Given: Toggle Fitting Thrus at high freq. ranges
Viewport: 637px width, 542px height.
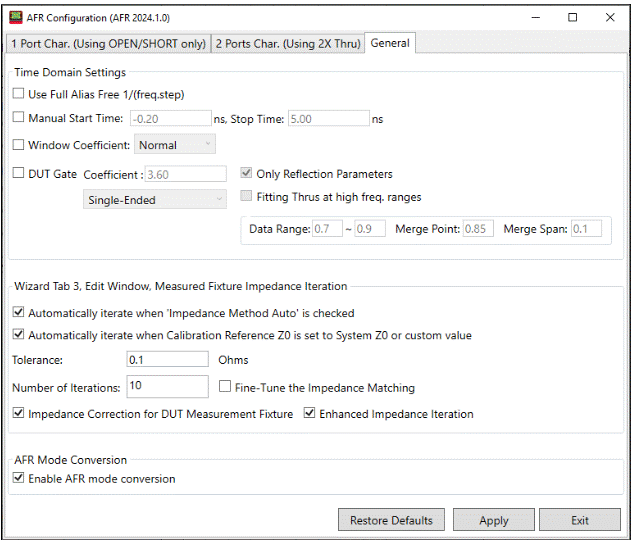Looking at the screenshot, I should (x=248, y=197).
